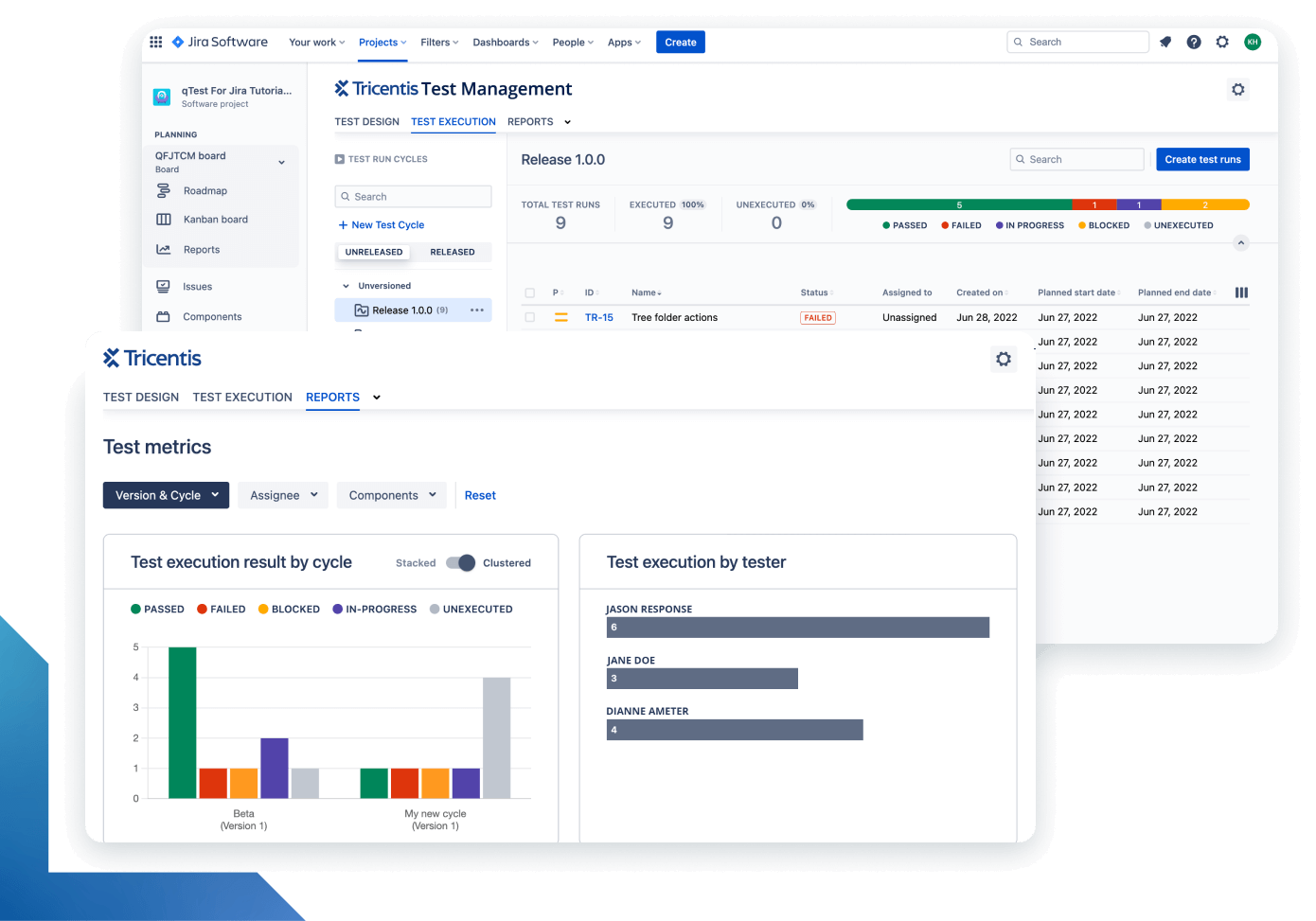The image size is (1316, 921).
Task: Toggle PASSED legend in cycle chart
Action: [157, 610]
